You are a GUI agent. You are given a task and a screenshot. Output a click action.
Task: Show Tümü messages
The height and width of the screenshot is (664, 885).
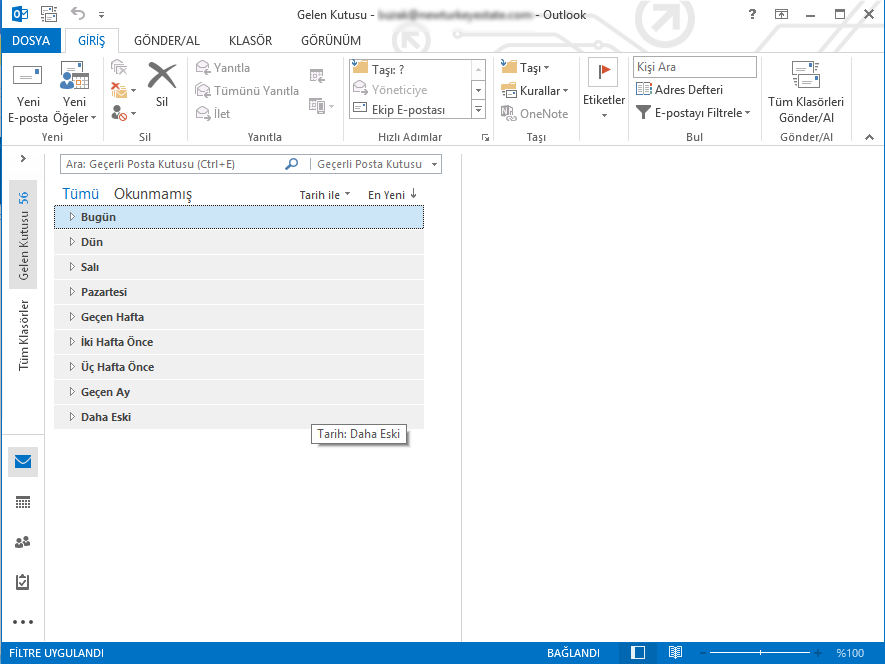click(80, 194)
